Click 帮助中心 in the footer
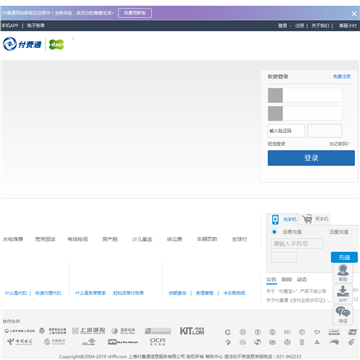The height and width of the screenshot is (360, 360). pyautogui.click(x=214, y=357)
